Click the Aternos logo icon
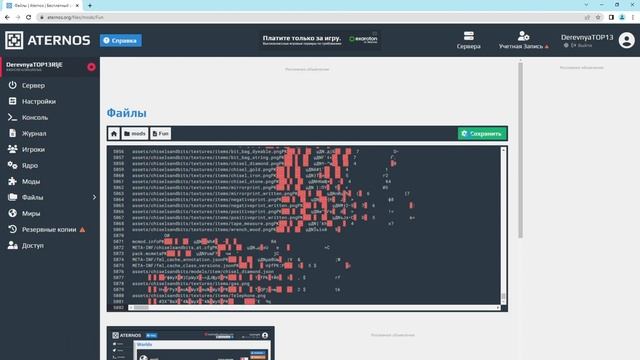This screenshot has width=640, height=360. click(x=14, y=40)
